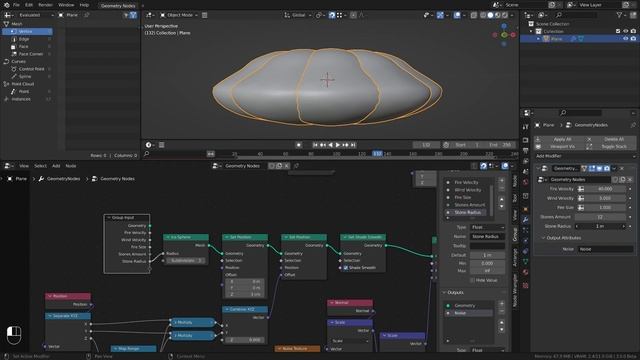This screenshot has width=640, height=360.
Task: Click play reverse button on timeline
Action: tap(330, 145)
